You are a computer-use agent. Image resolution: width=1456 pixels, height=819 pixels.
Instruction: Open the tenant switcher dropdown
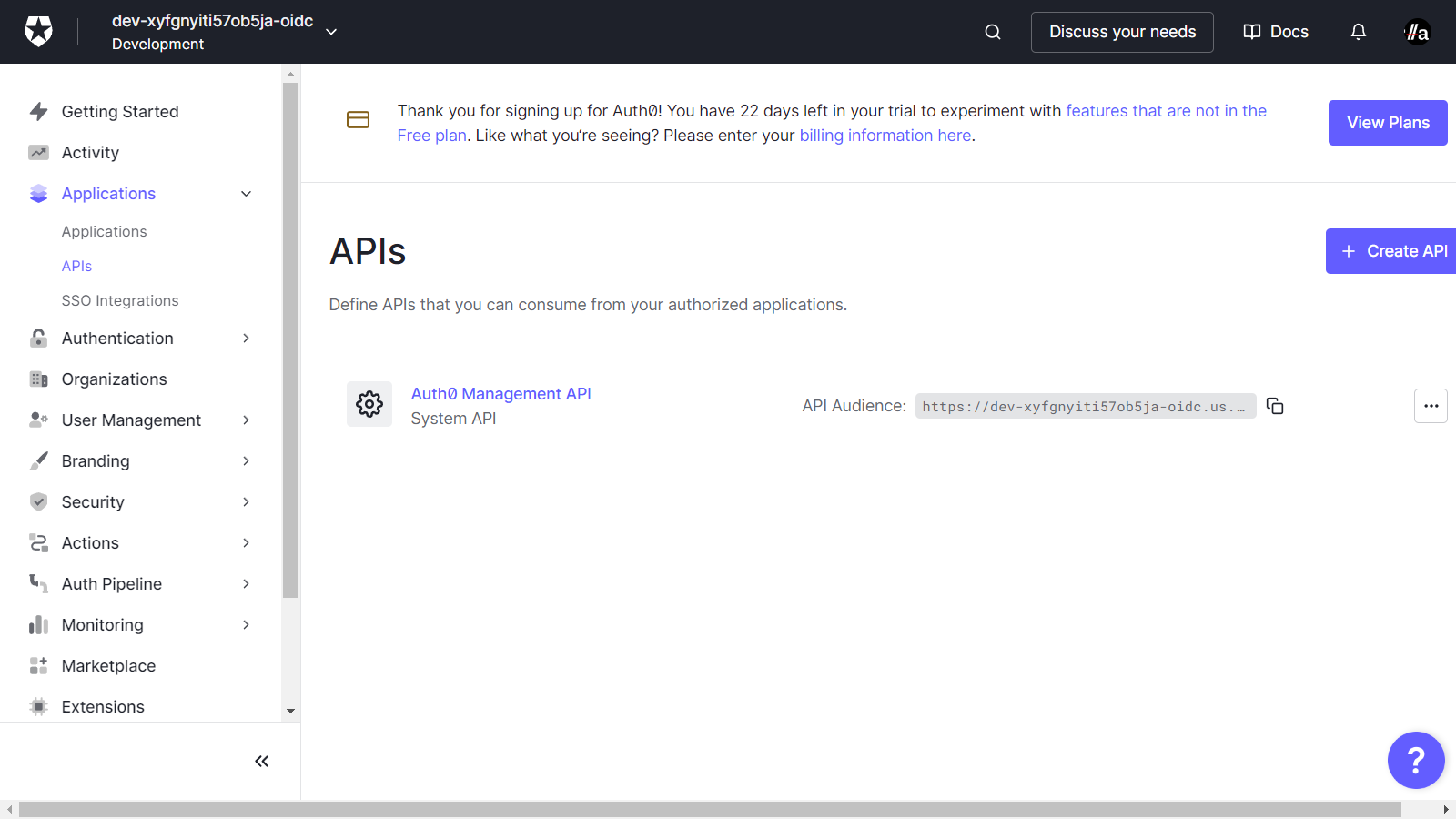point(331,32)
